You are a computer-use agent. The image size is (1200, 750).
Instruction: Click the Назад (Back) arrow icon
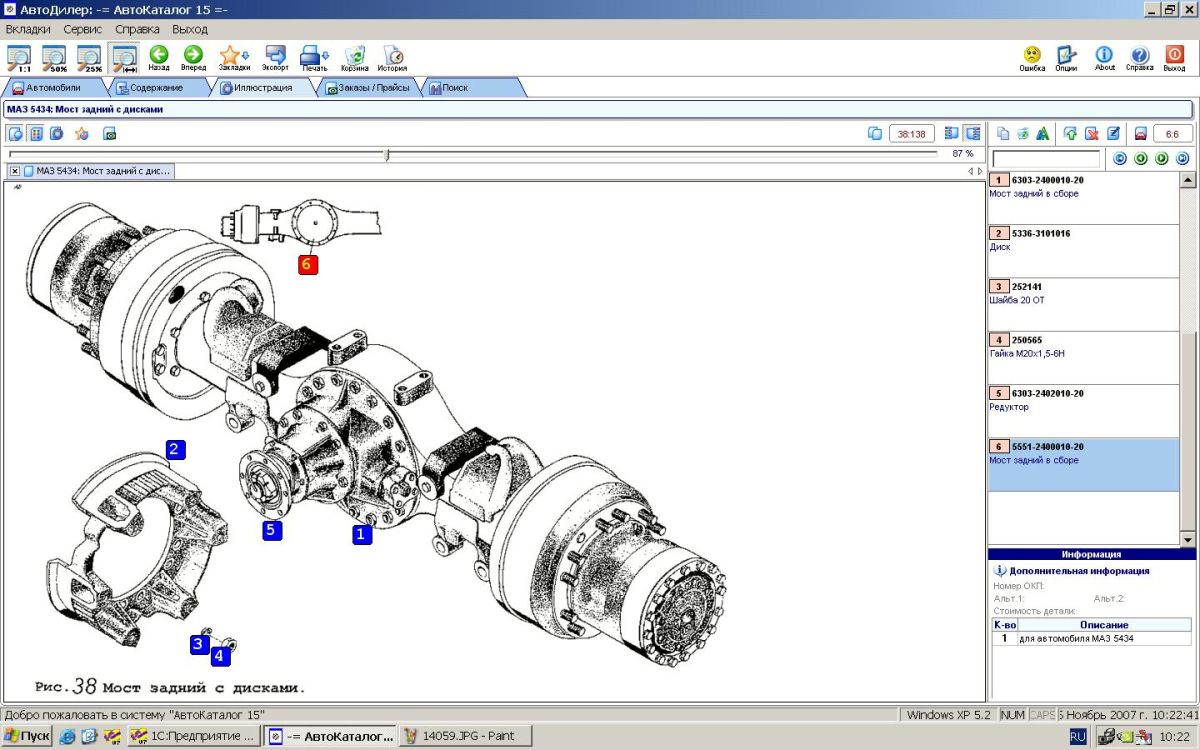(159, 56)
